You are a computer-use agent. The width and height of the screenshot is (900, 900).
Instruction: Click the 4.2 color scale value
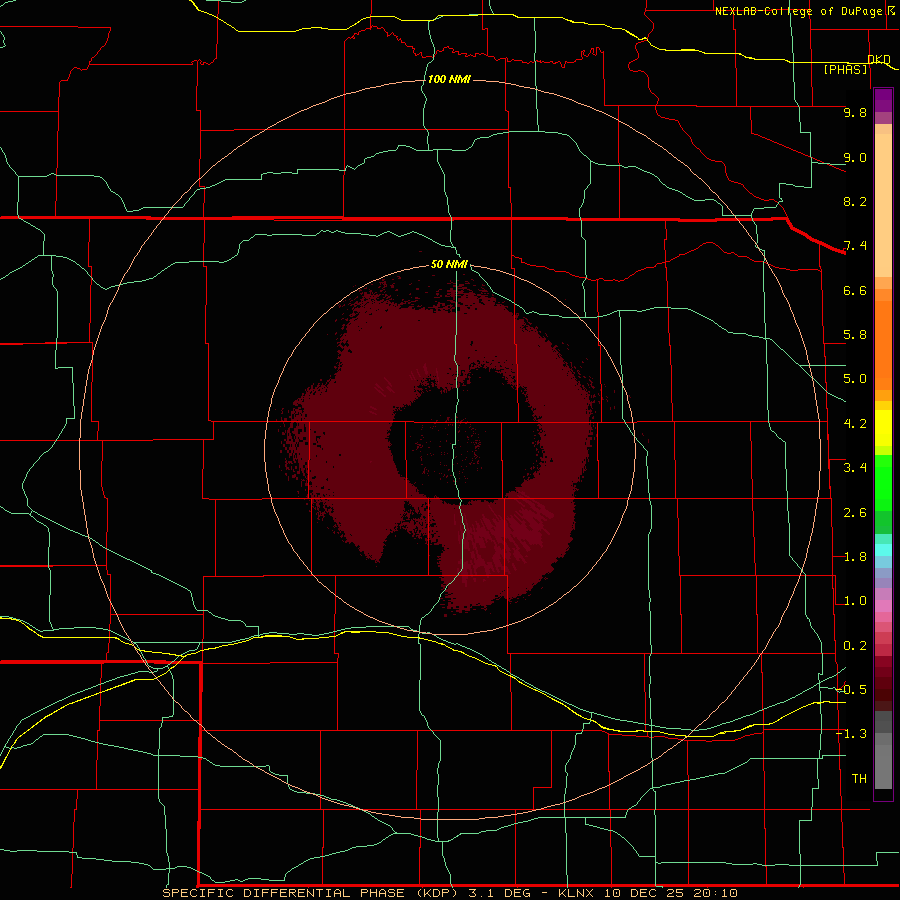tap(855, 424)
